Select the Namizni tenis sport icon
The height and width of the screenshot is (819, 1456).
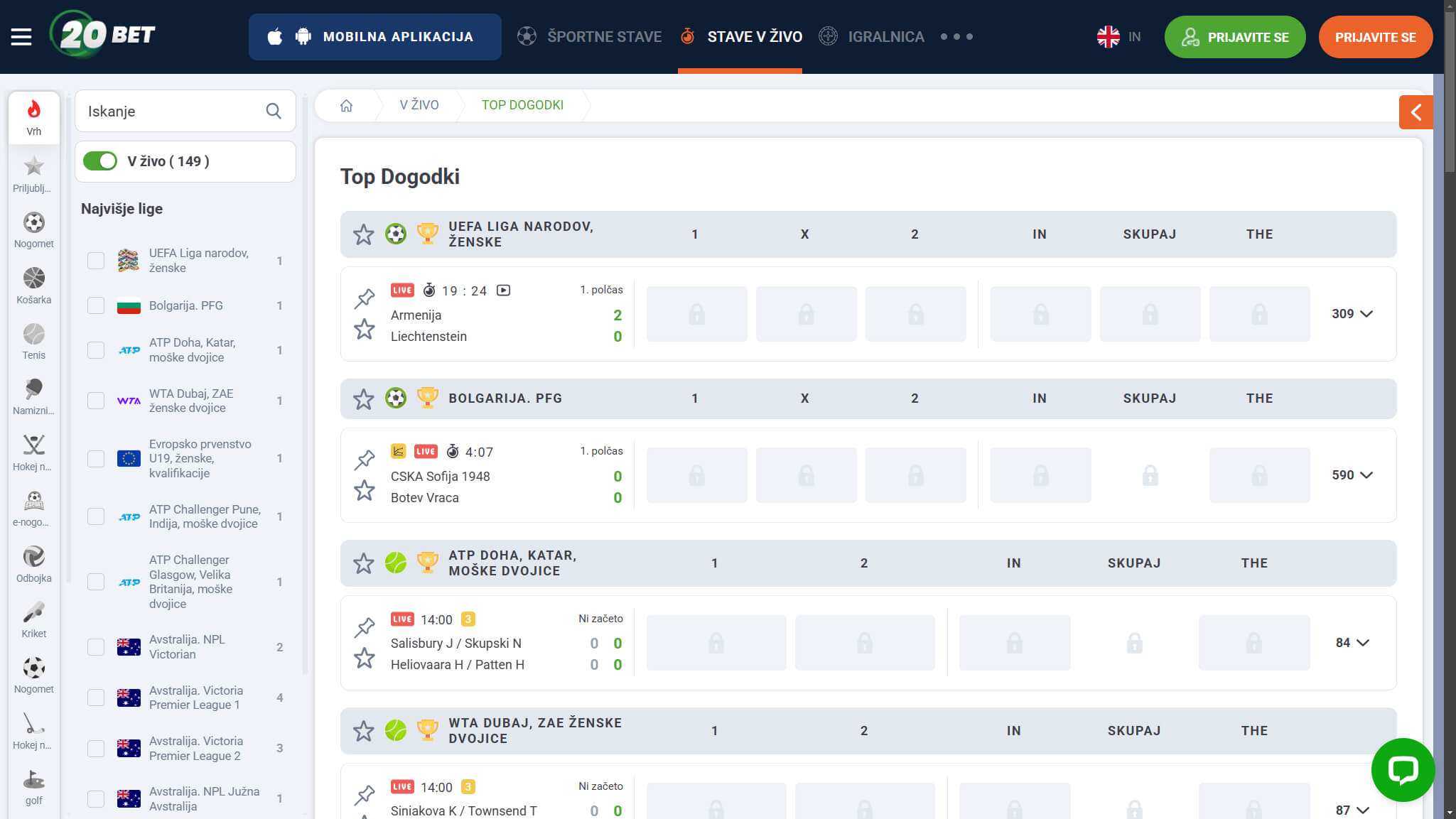tap(34, 397)
